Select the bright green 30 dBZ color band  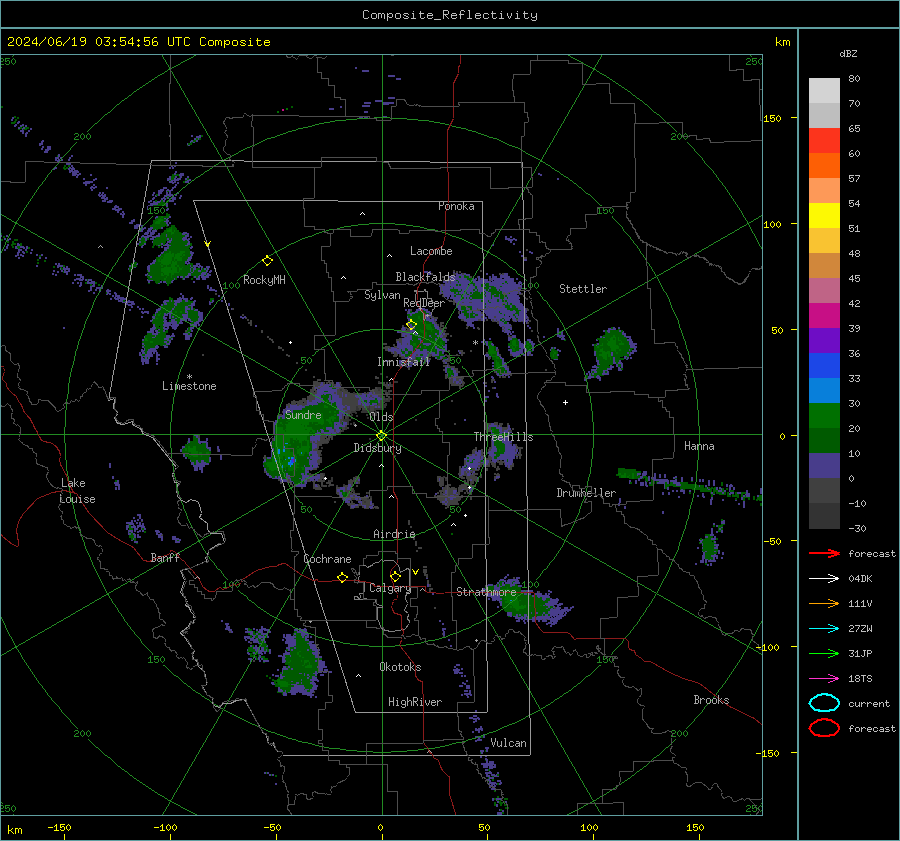coord(824,415)
